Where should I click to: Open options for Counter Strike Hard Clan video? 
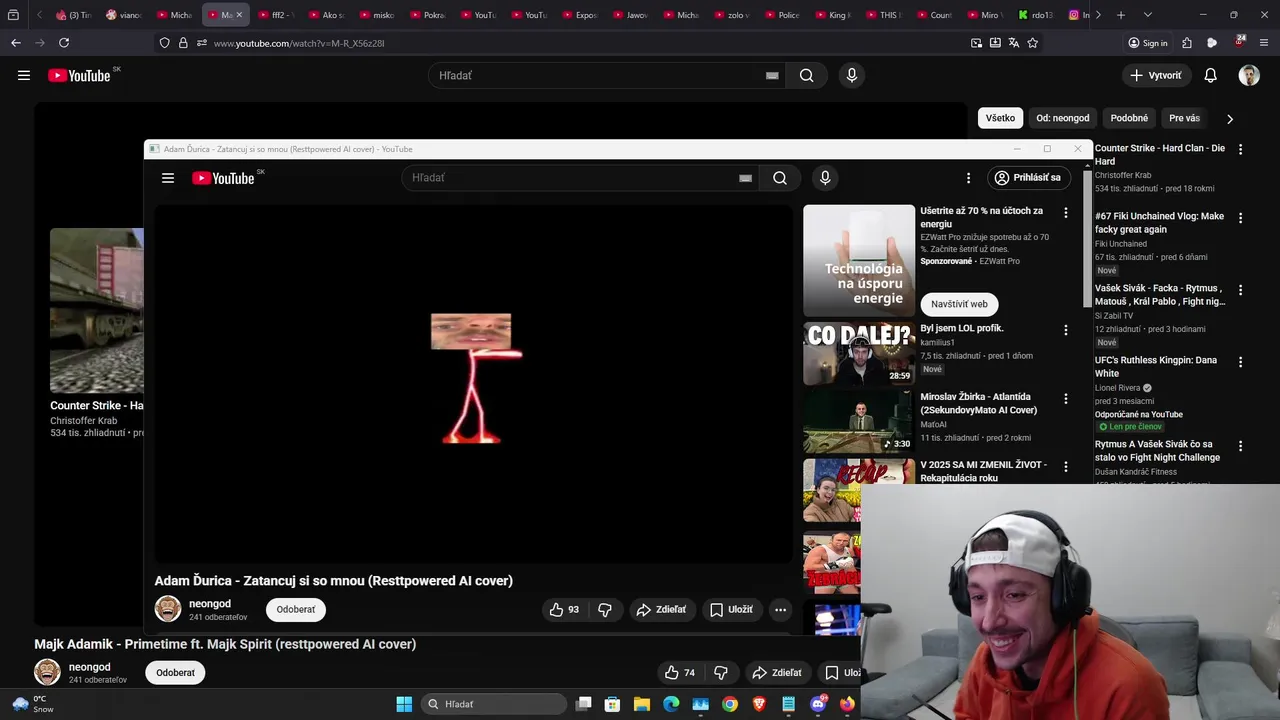click(1241, 150)
